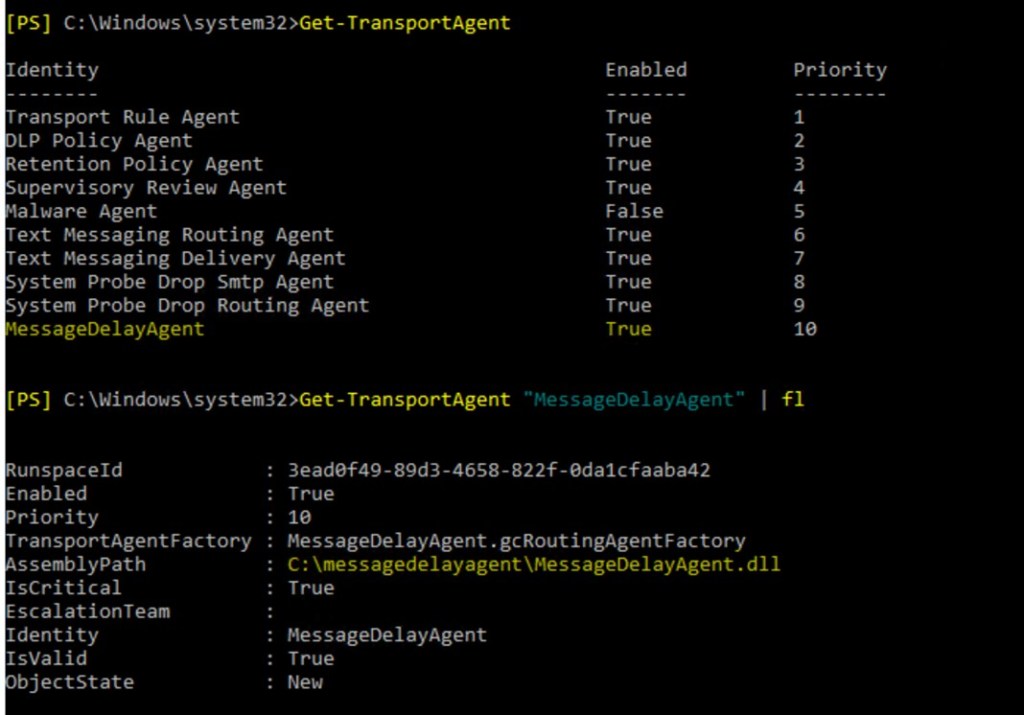Screen dimensions: 1024x715
Task: Select the DLP Policy Agent entry
Action: (98, 141)
